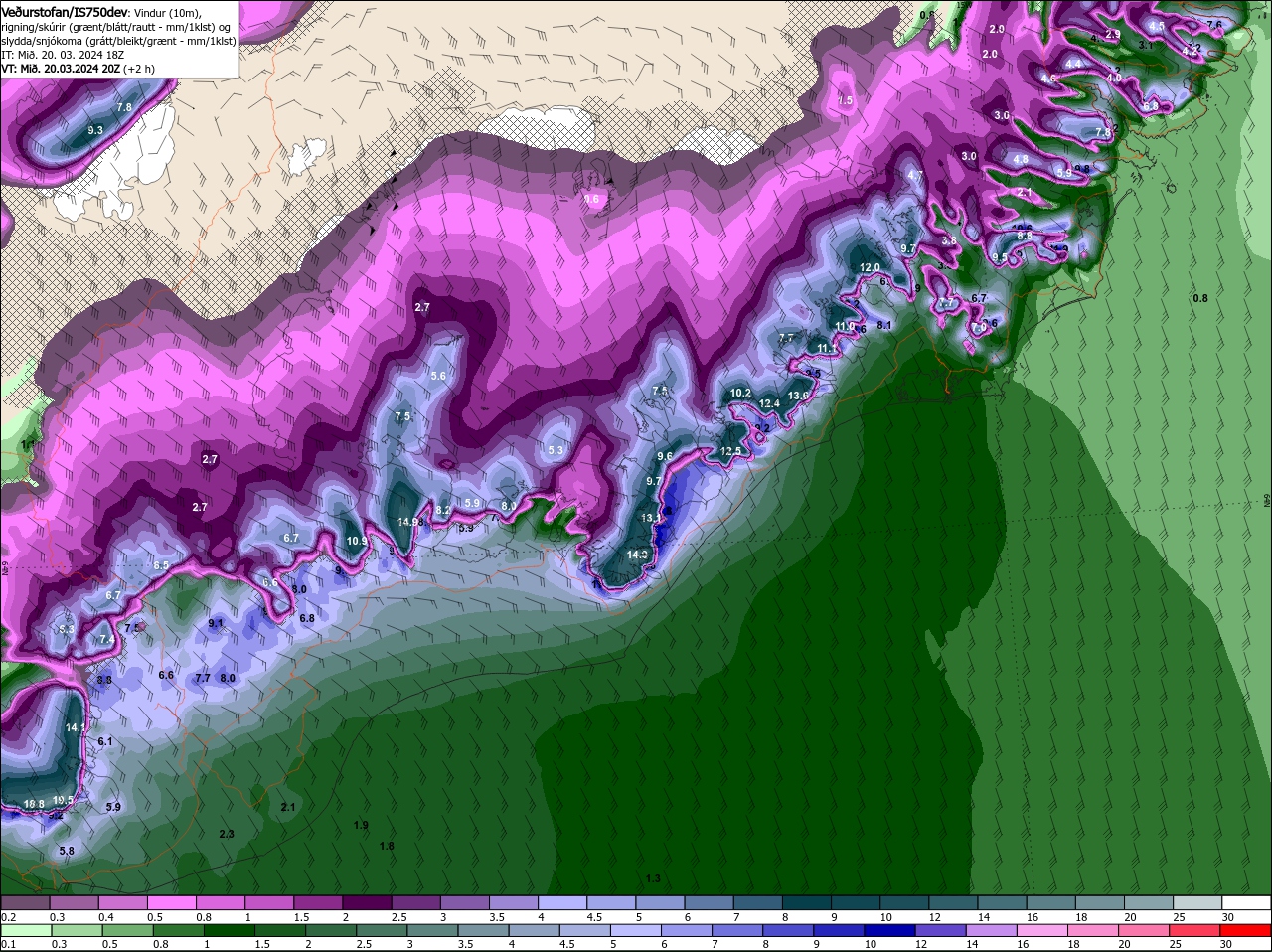Click label 30 in upper legend row

click(1226, 916)
